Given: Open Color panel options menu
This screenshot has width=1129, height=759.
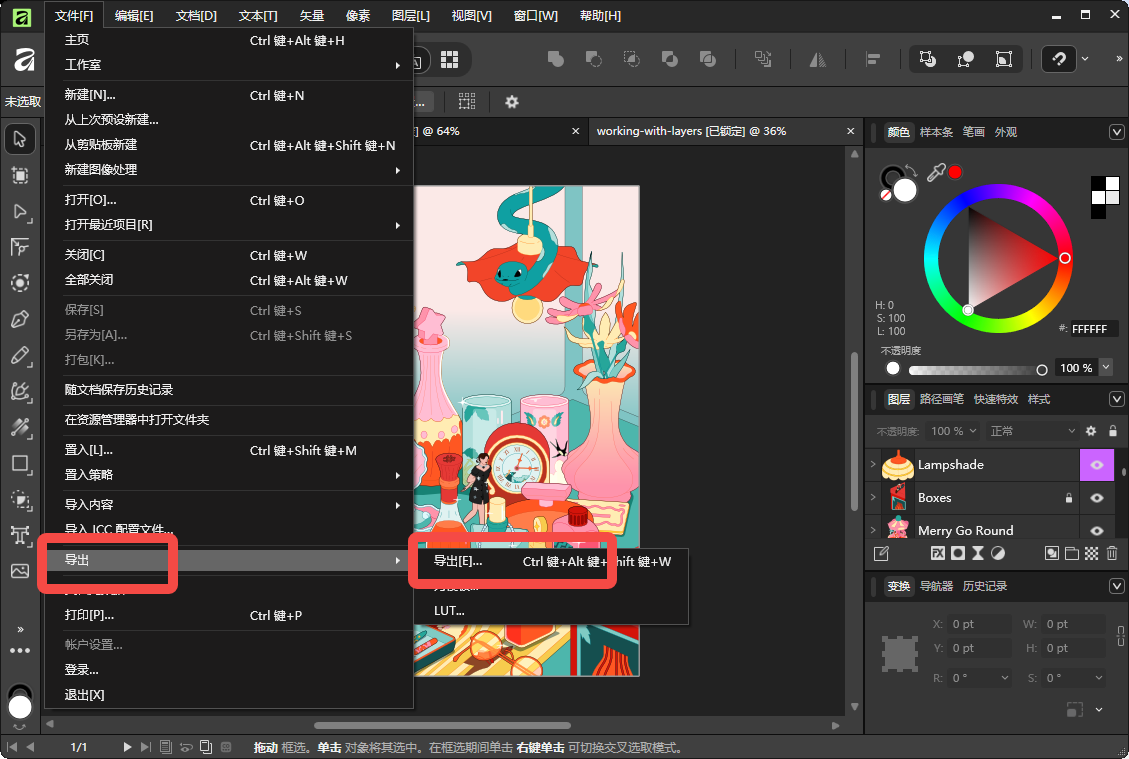Looking at the screenshot, I should pyautogui.click(x=1116, y=132).
